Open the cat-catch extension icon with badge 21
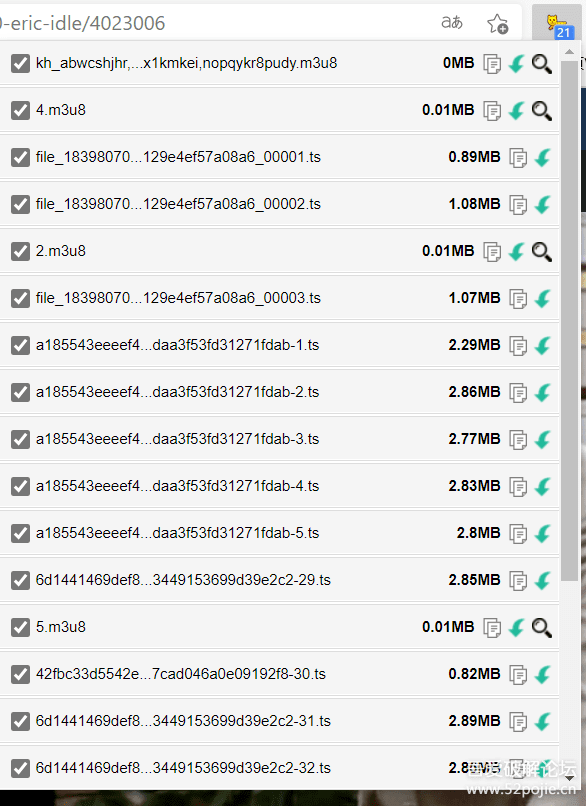The image size is (586, 806). (557, 24)
